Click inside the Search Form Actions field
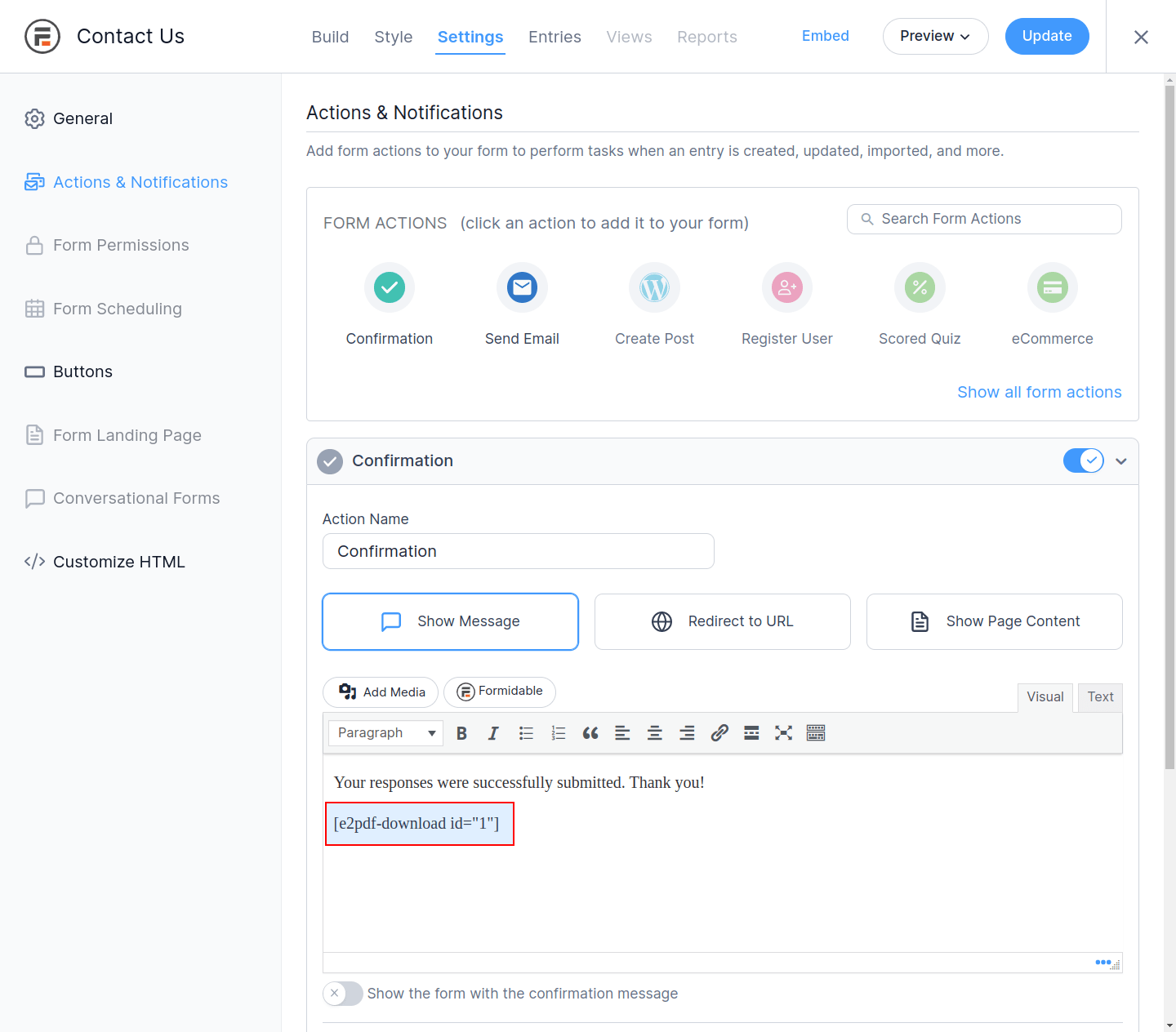The image size is (1176, 1032). 983,219
